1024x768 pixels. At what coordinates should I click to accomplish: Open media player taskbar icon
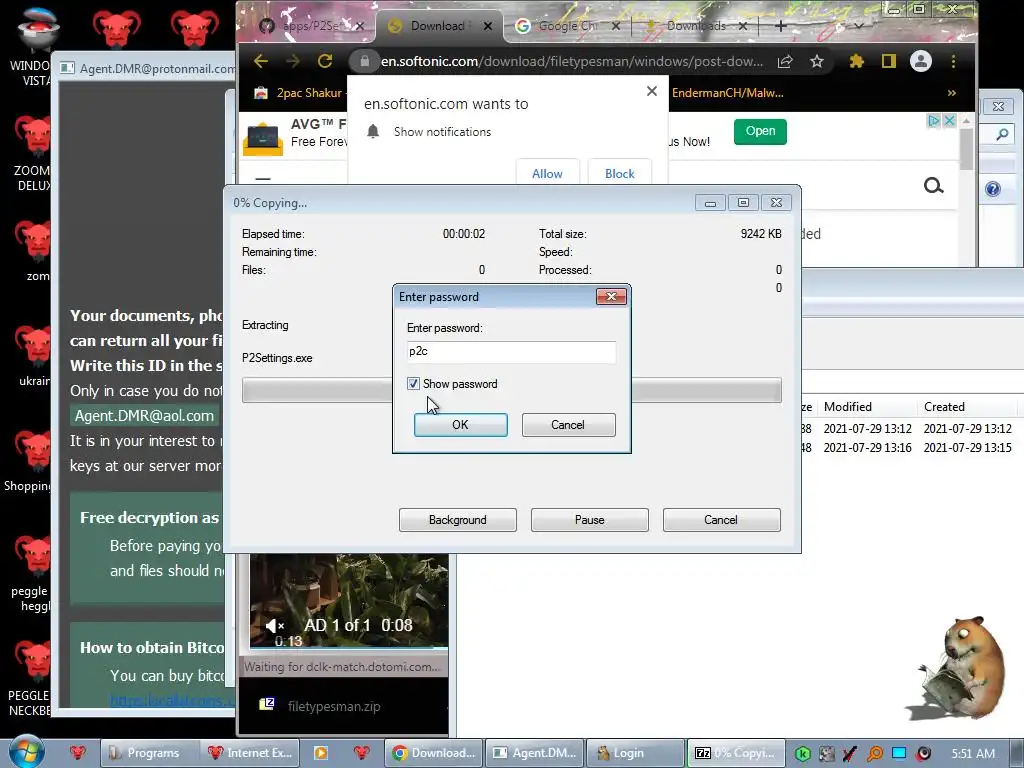[x=321, y=753]
